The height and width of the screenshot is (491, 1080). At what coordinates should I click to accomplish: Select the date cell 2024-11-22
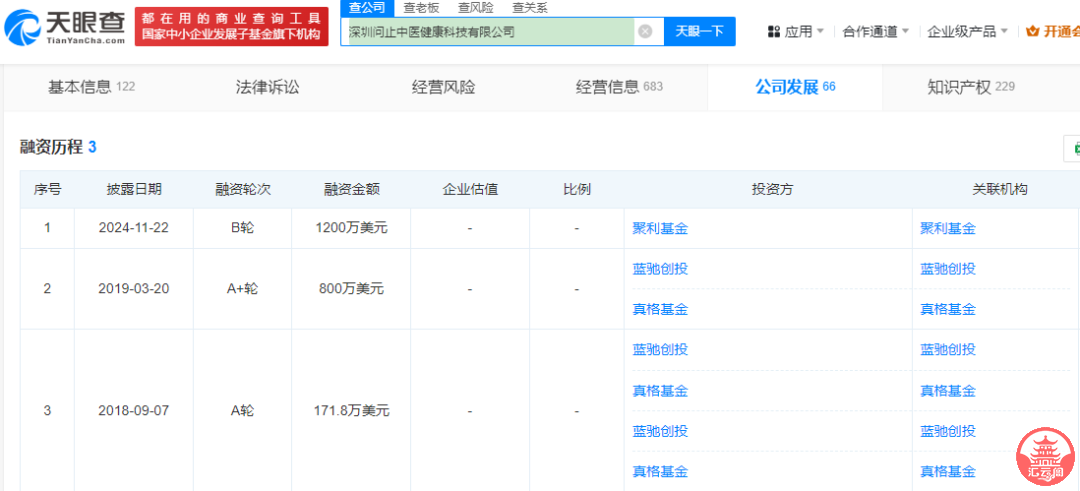tap(134, 228)
